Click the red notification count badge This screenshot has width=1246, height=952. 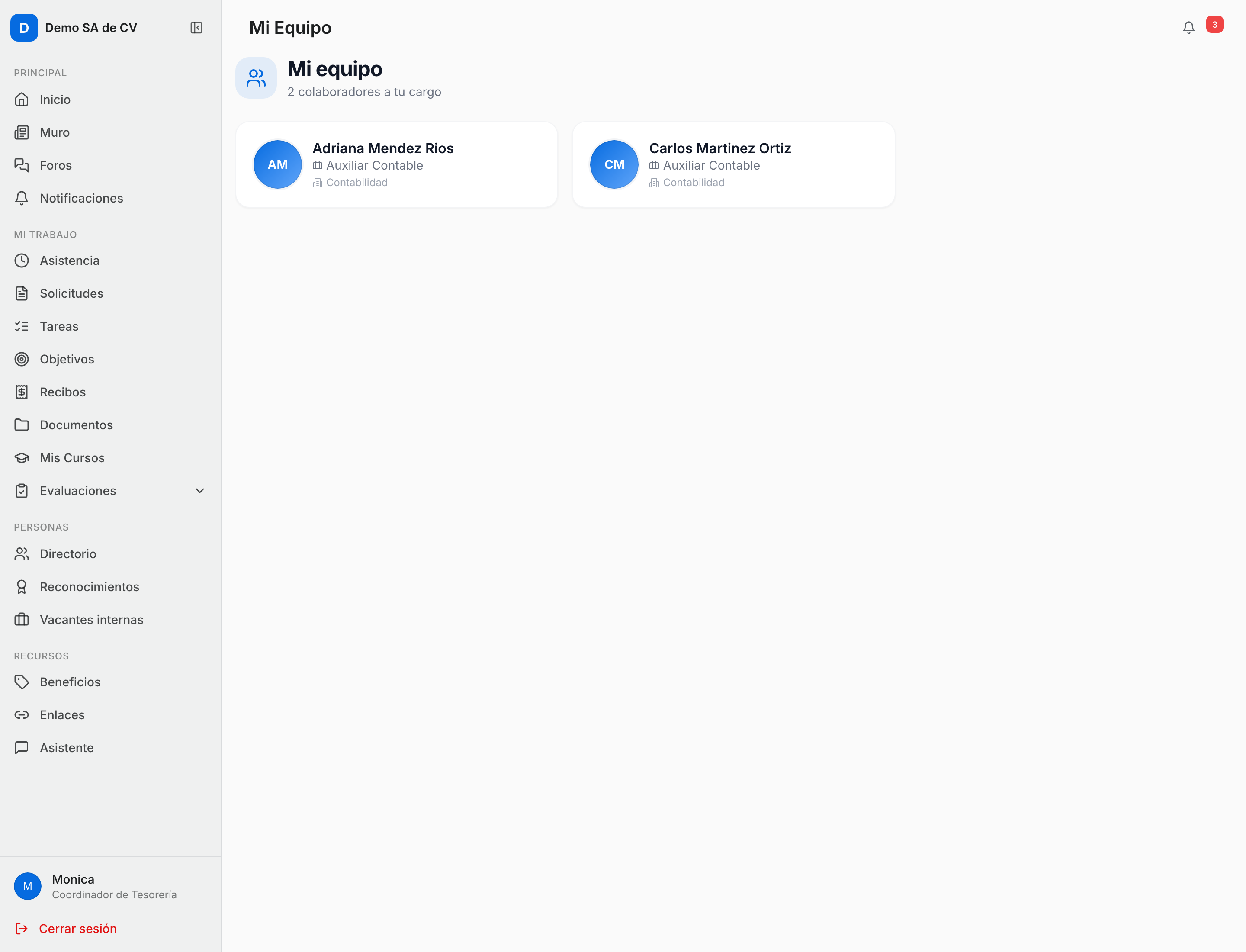point(1214,24)
